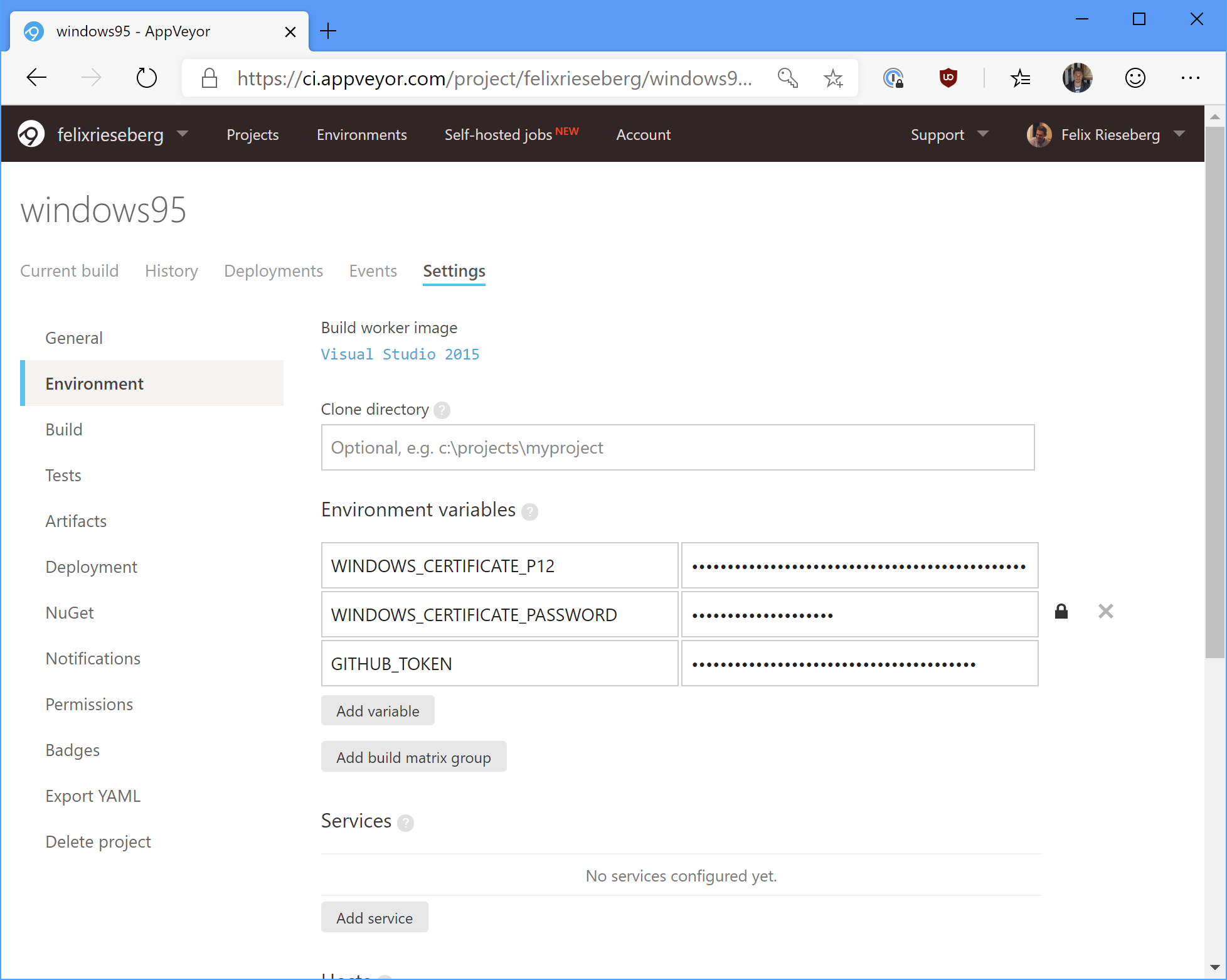Click the Visual Studio 2015 build worker link
Image resolution: width=1227 pixels, height=980 pixels.
400,354
